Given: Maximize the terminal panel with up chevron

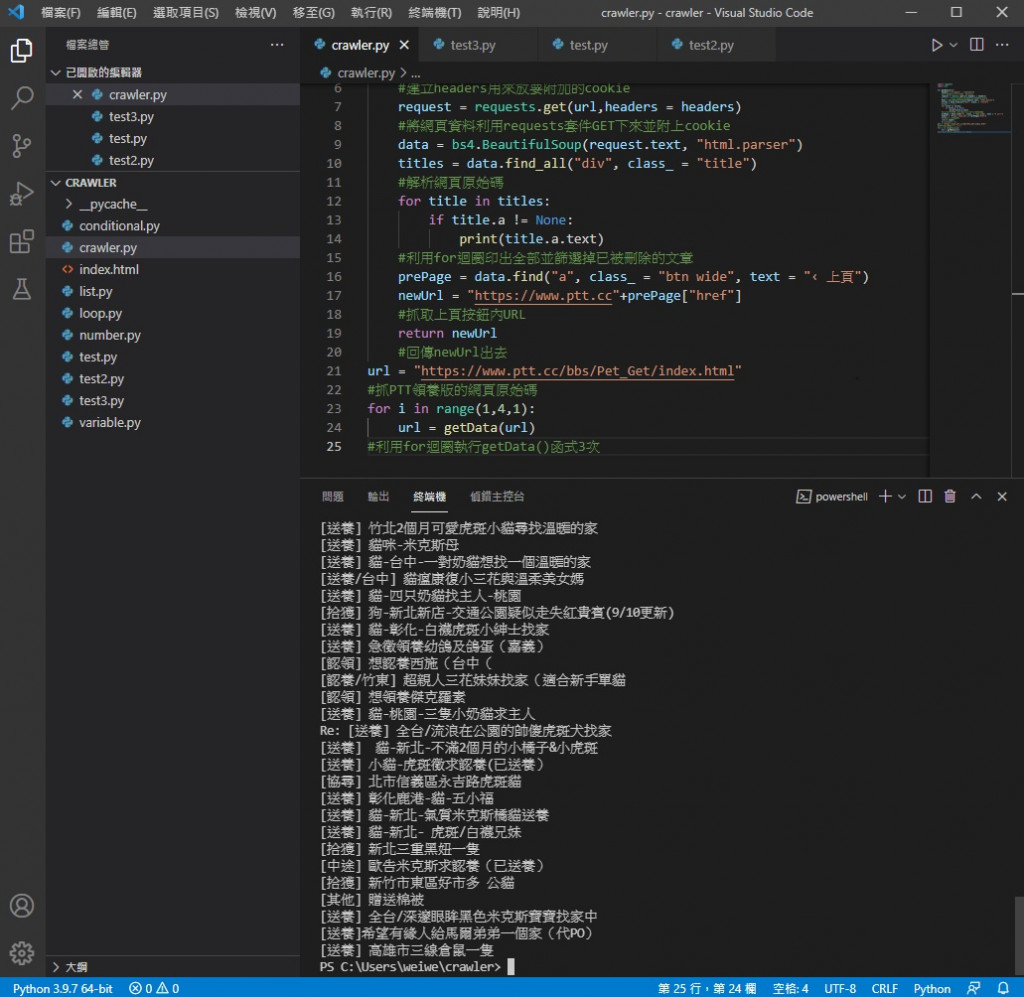Looking at the screenshot, I should click(976, 496).
